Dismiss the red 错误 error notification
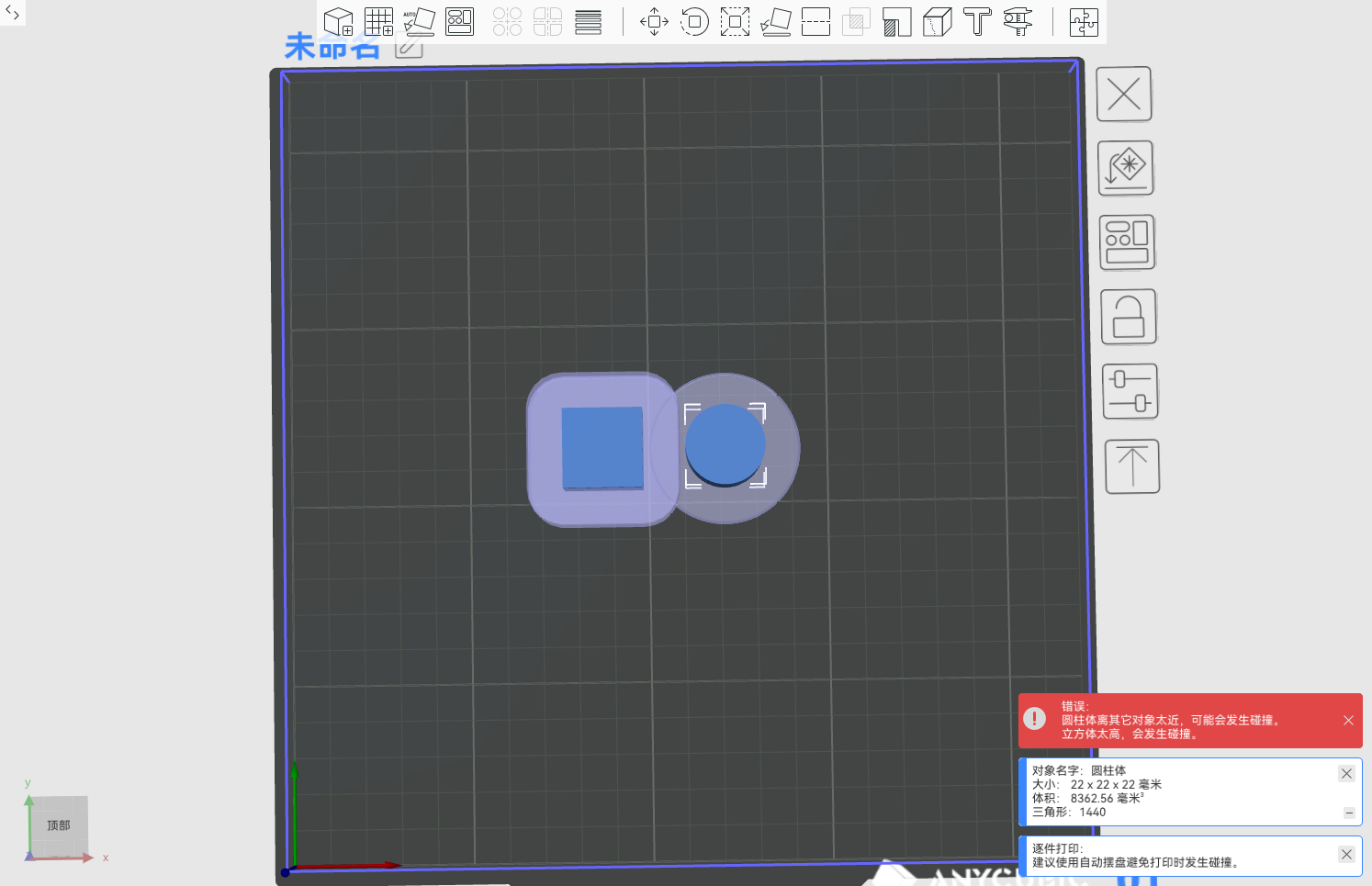This screenshot has height=886, width=1372. pyautogui.click(x=1348, y=721)
